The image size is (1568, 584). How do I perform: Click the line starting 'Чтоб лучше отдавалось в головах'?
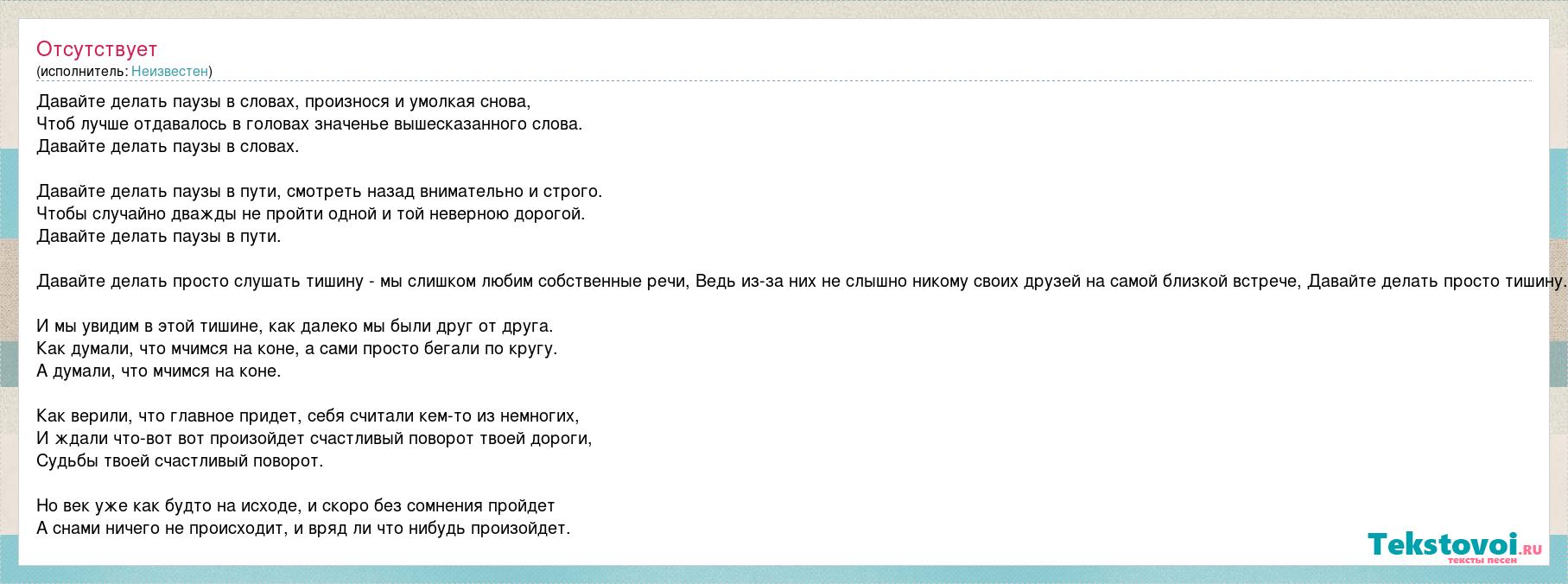click(x=309, y=124)
